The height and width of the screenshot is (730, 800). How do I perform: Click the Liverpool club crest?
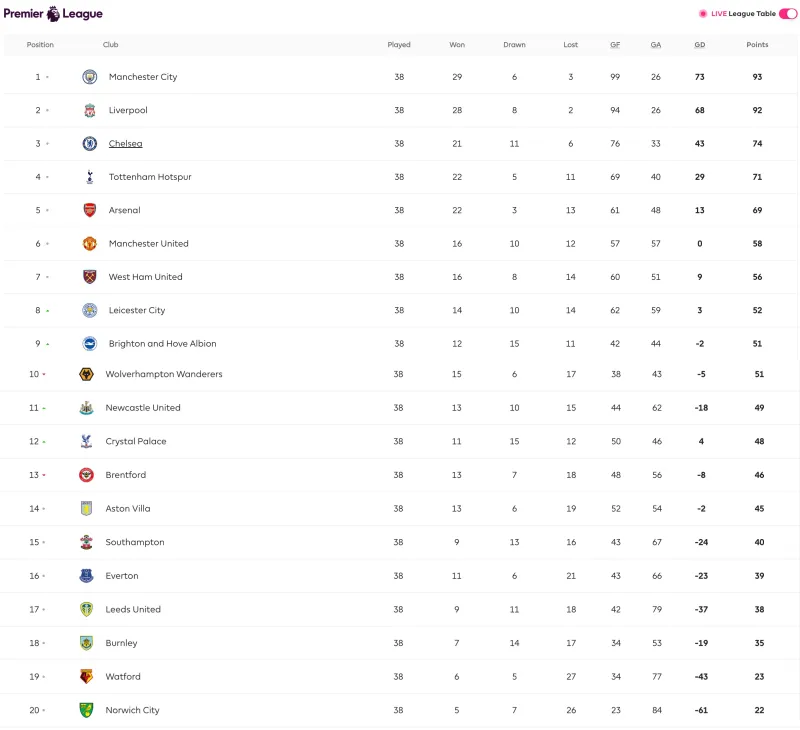coord(90,110)
